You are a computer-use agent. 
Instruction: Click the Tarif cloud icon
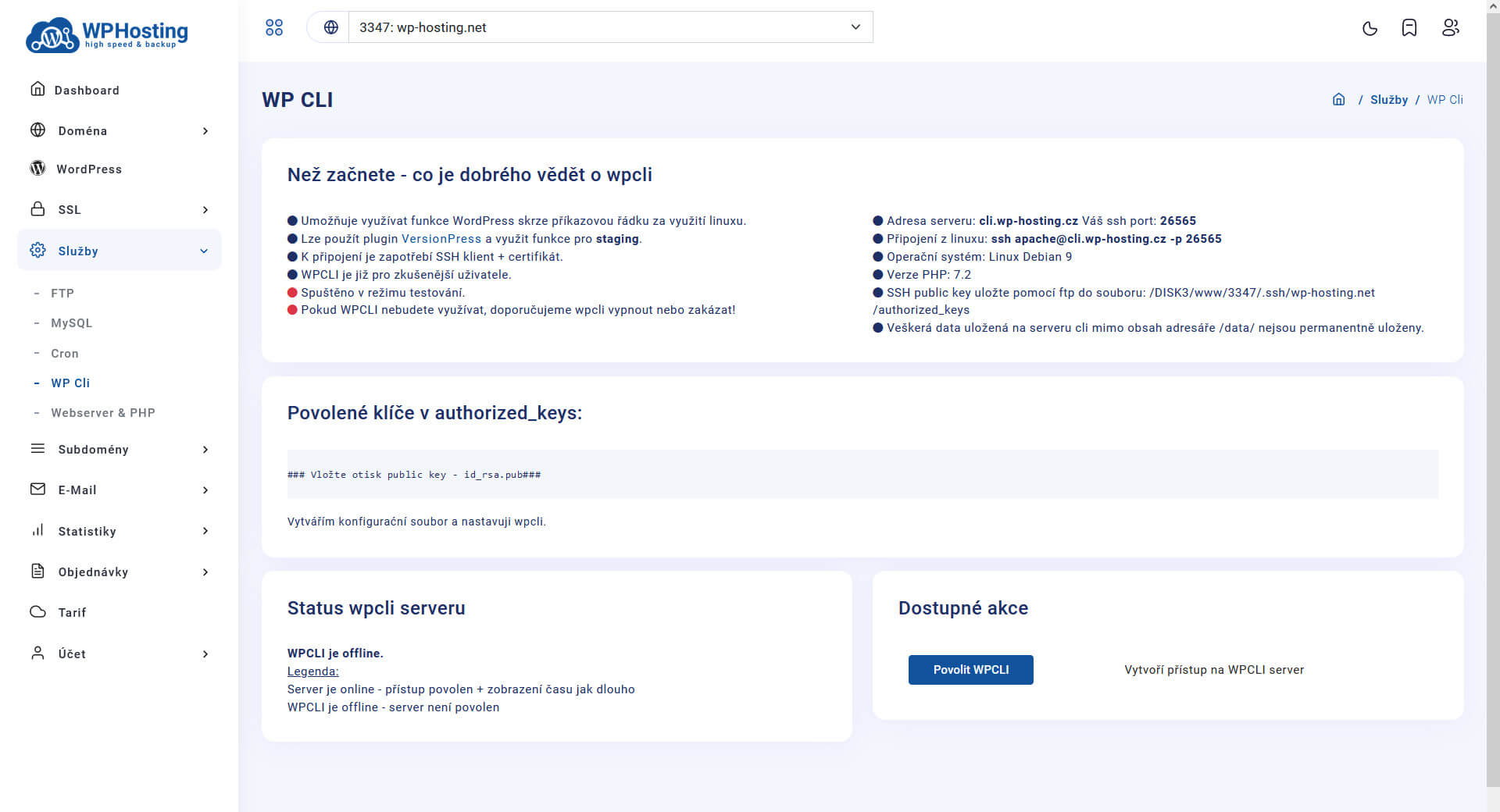pyautogui.click(x=37, y=612)
